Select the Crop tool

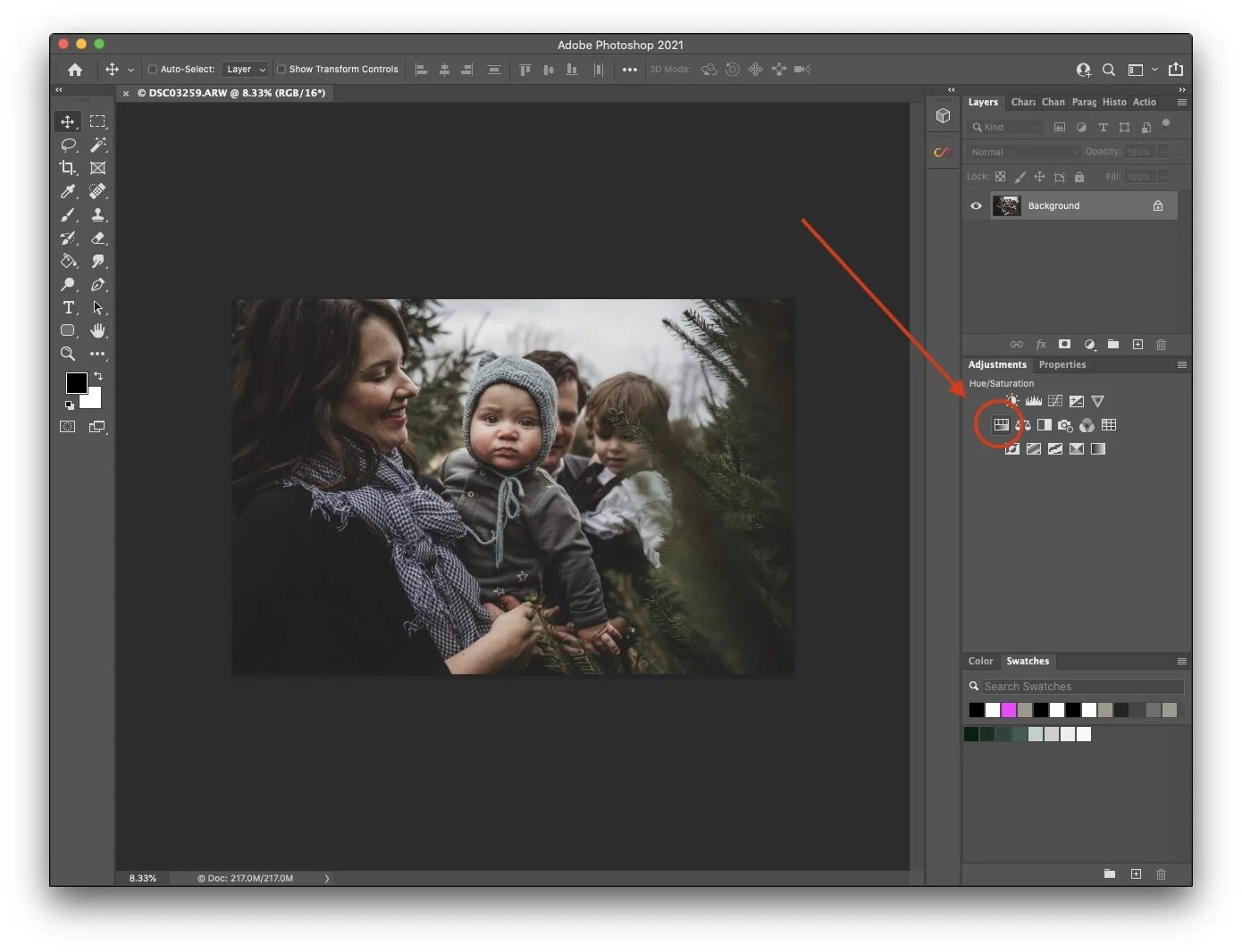pyautogui.click(x=68, y=168)
